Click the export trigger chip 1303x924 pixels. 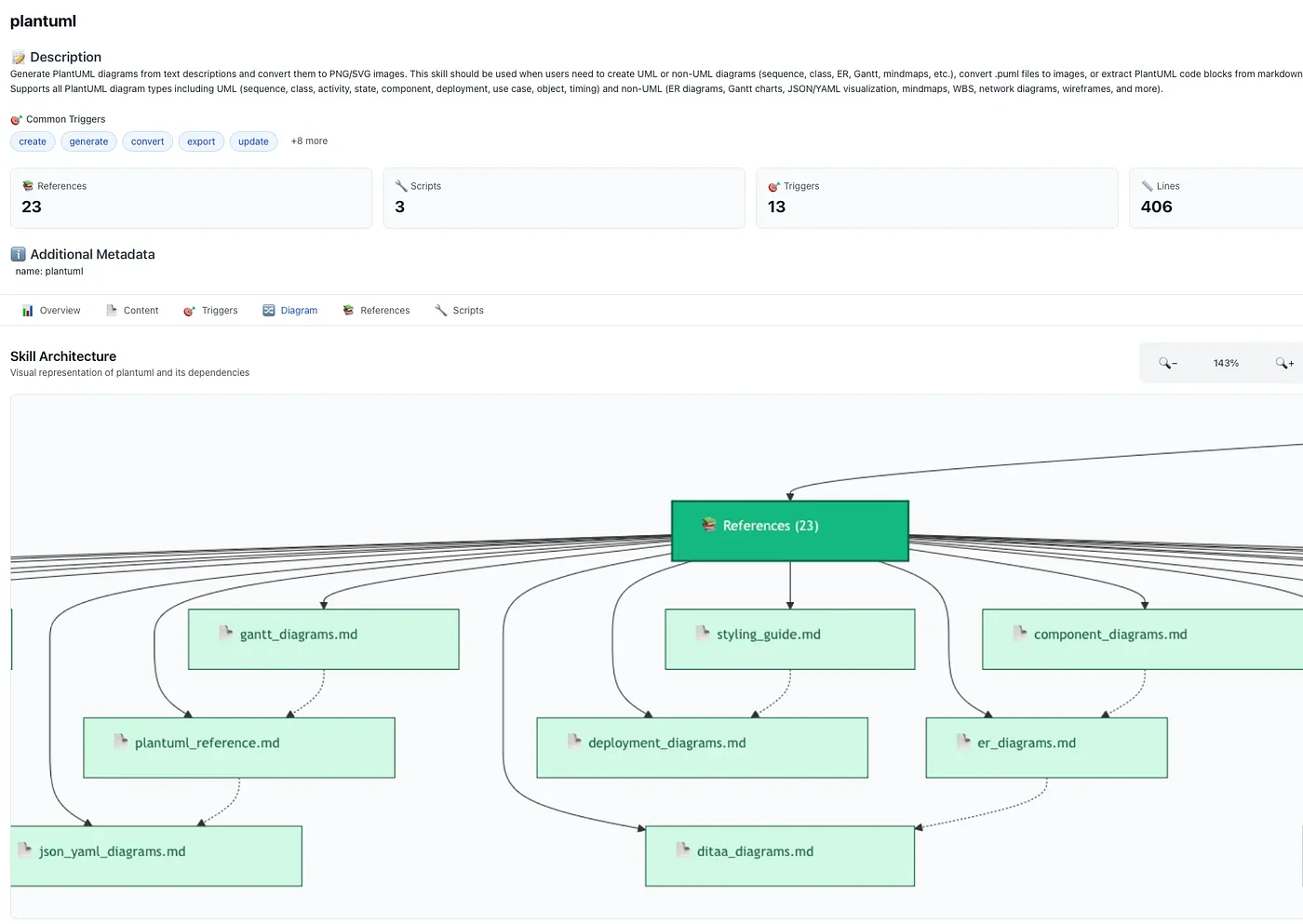[201, 141]
